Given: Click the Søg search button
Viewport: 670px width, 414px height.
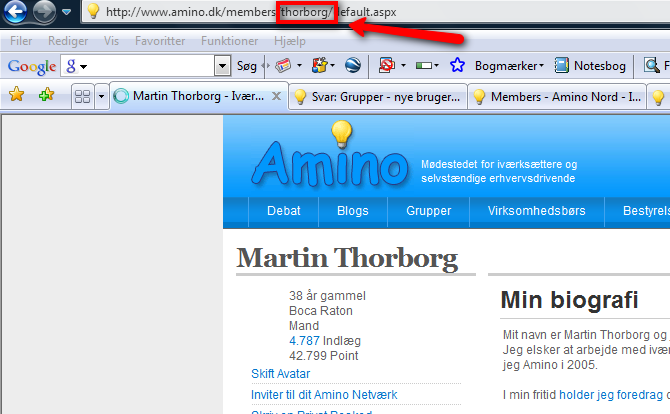Looking at the screenshot, I should click(x=247, y=66).
